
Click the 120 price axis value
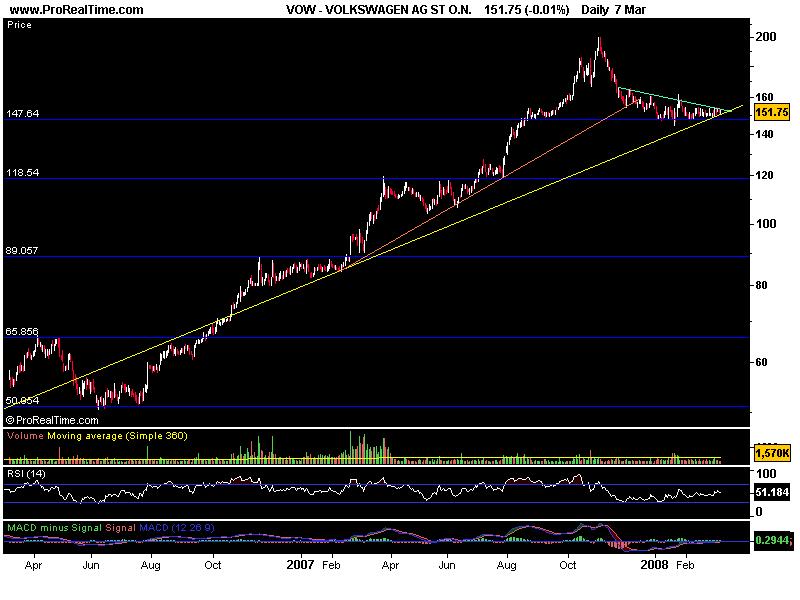point(764,176)
